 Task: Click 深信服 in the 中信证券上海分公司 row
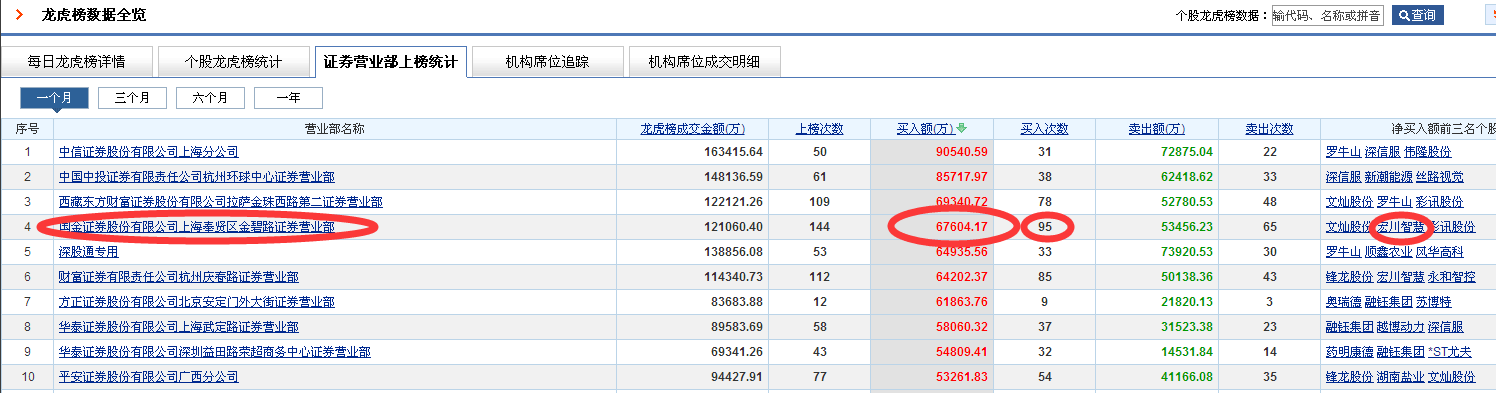click(1383, 152)
